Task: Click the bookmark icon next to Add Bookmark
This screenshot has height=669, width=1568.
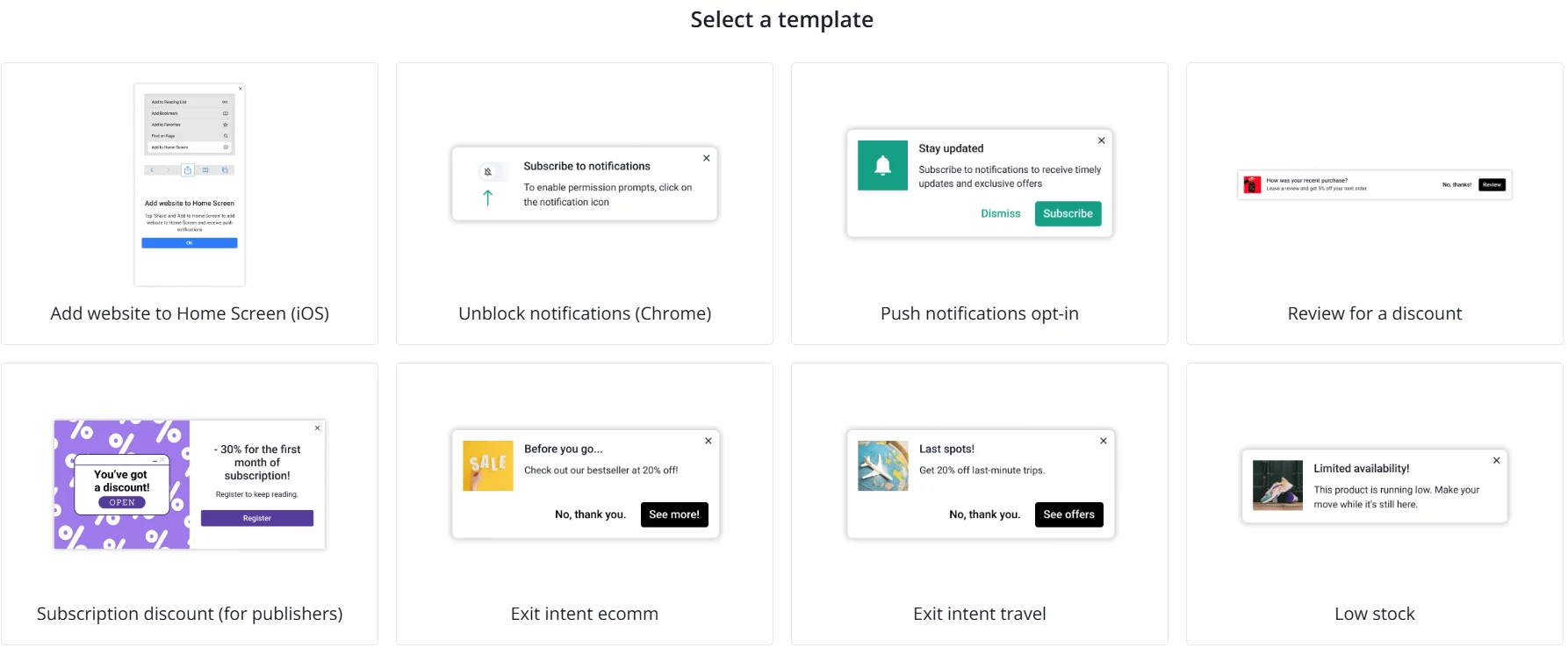Action: 226,113
